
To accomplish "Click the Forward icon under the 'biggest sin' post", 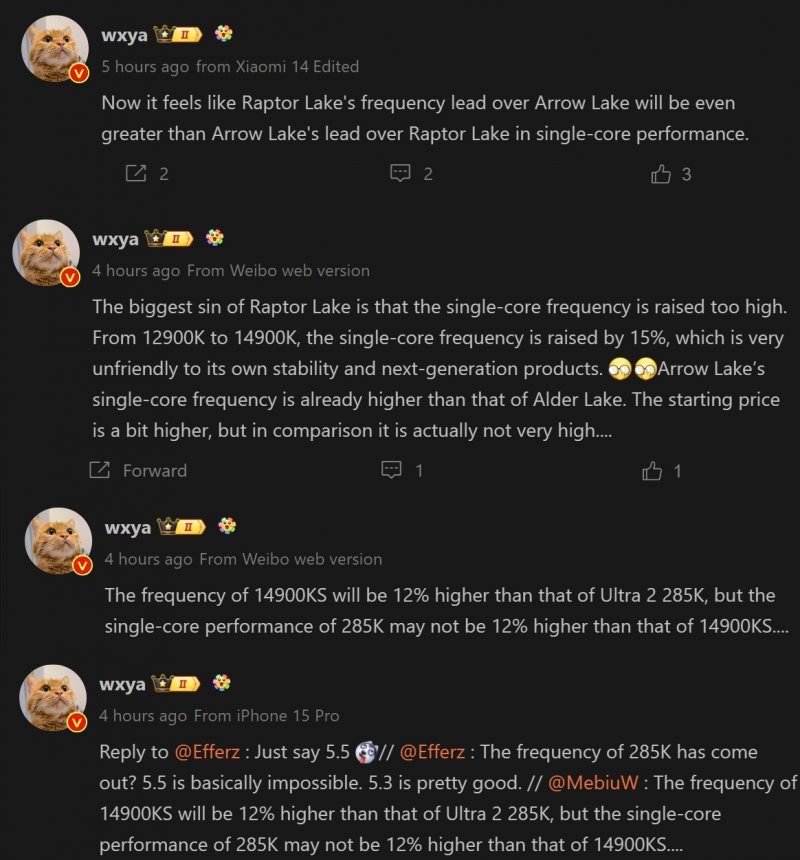I will [99, 470].
